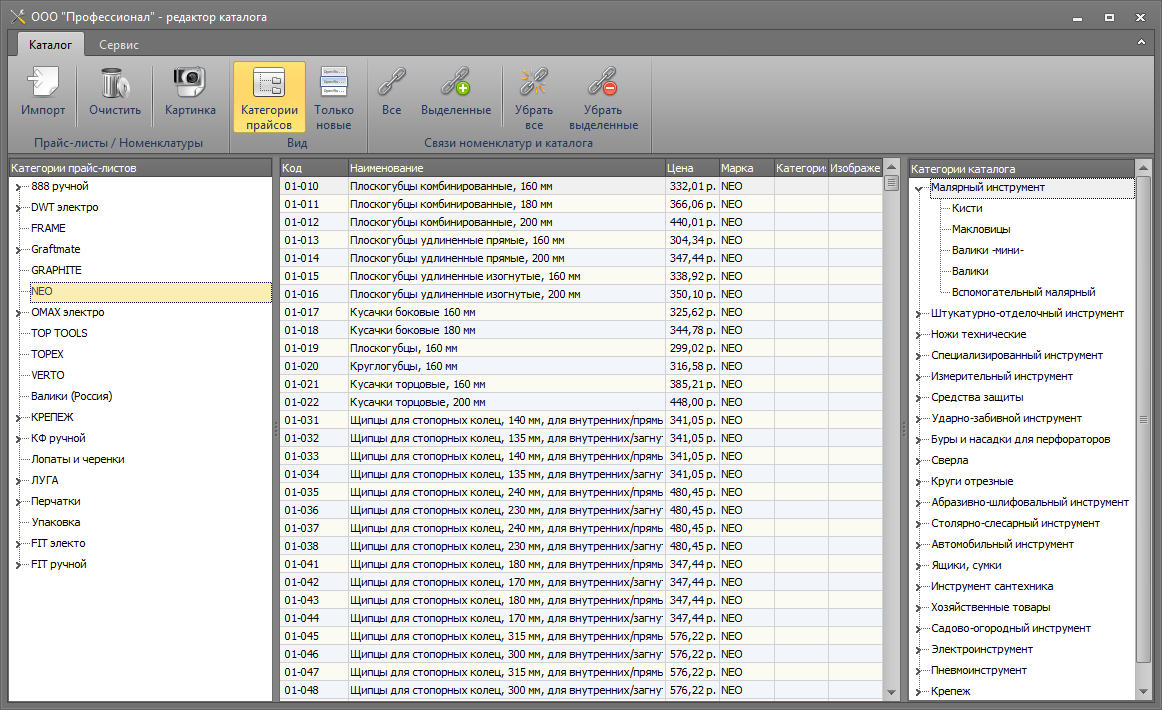Click catalog tree scrollbar thumb
Viewport: 1162px width, 710px height.
tap(1143, 419)
